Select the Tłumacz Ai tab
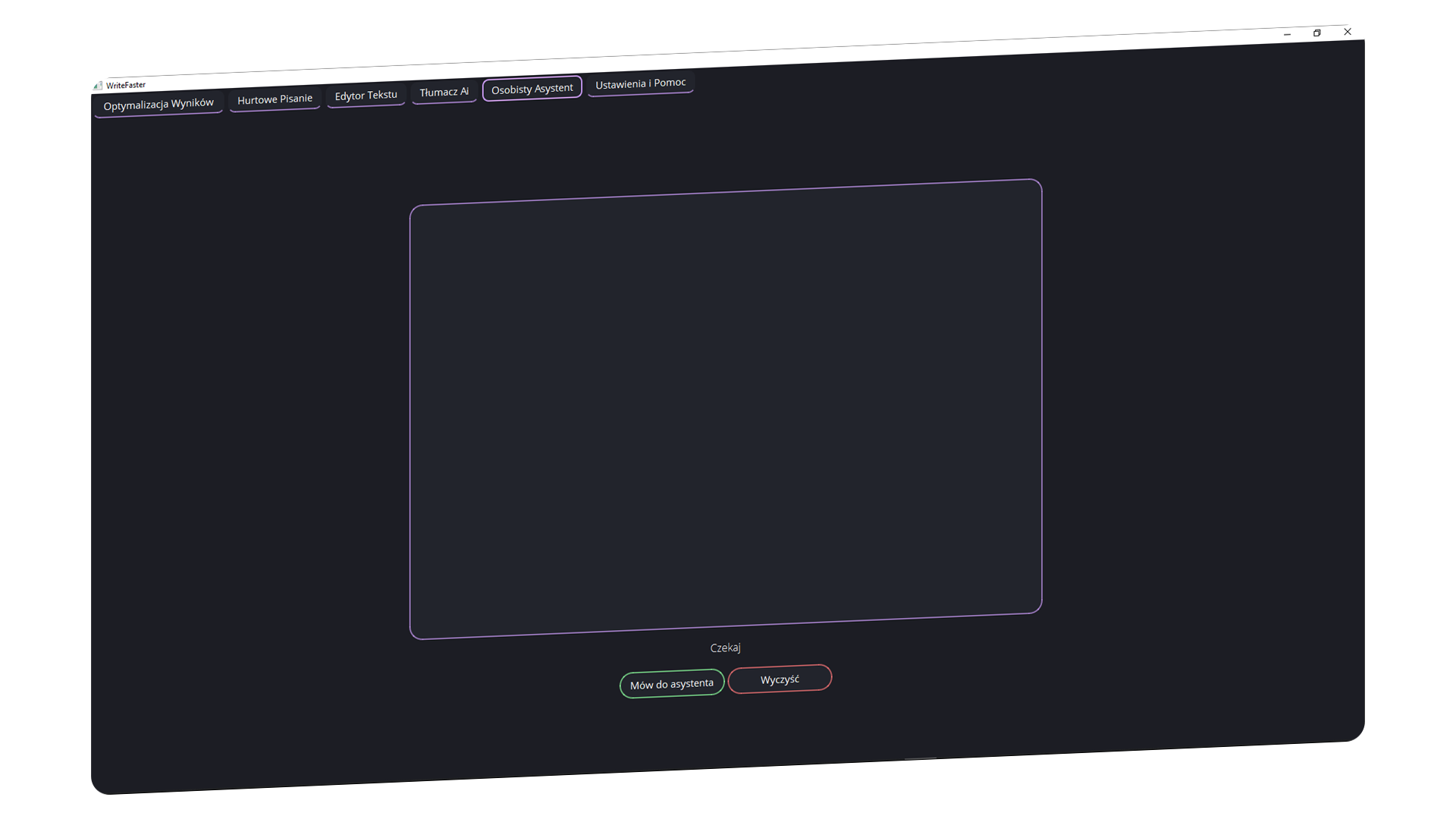1456x819 pixels. 444,92
